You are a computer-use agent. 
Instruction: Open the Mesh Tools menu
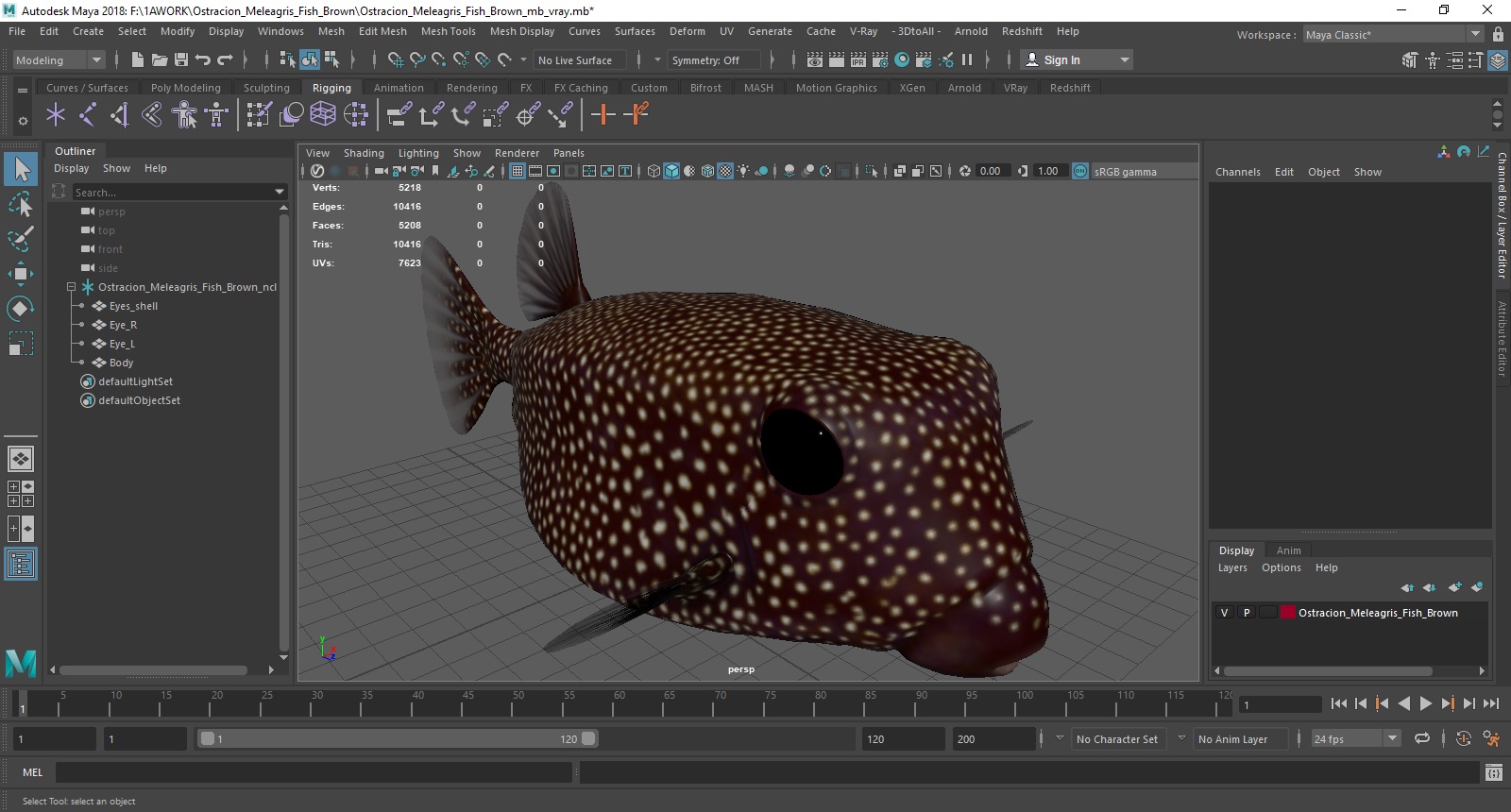click(448, 31)
